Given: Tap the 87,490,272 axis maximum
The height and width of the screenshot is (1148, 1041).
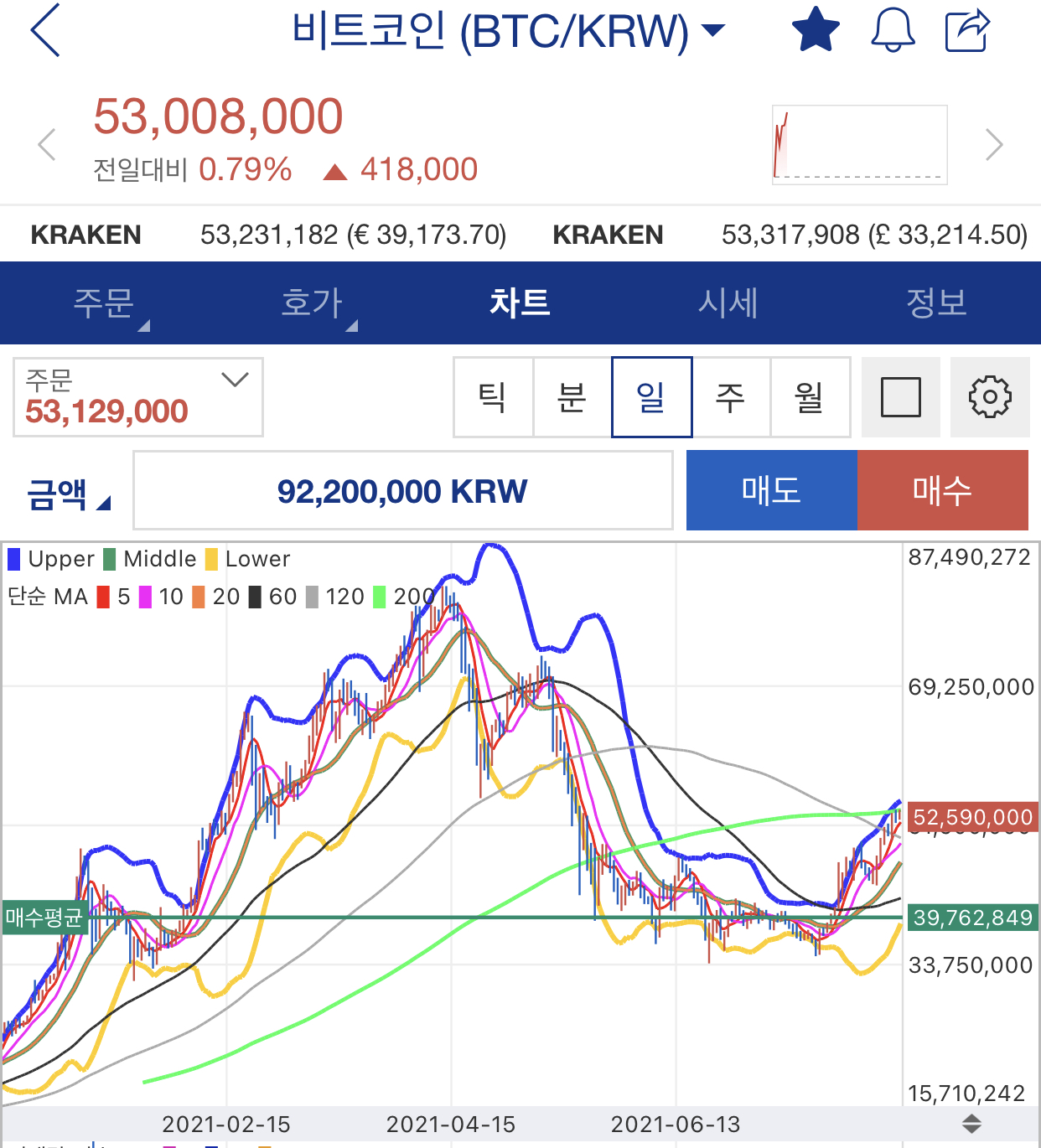Looking at the screenshot, I should 970,557.
